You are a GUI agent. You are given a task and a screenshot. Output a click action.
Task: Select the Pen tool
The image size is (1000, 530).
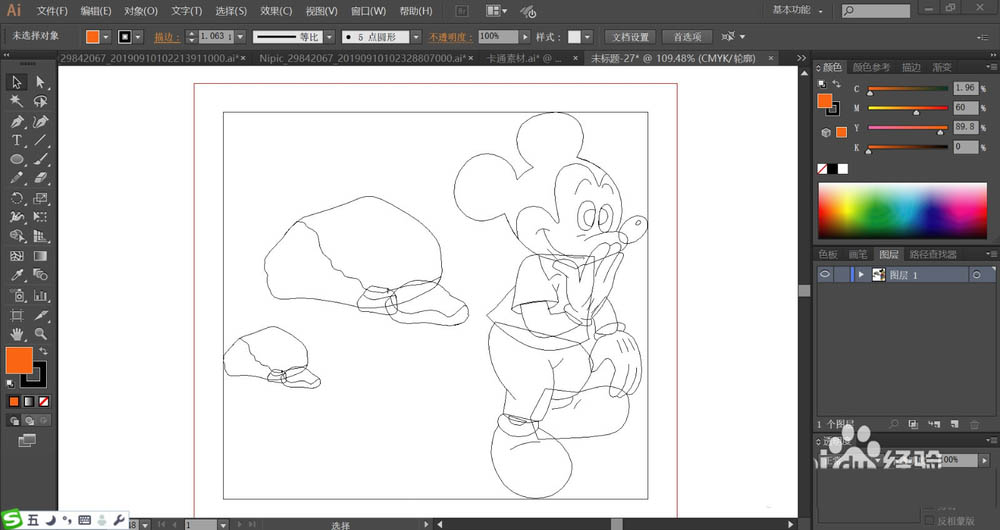tap(17, 121)
